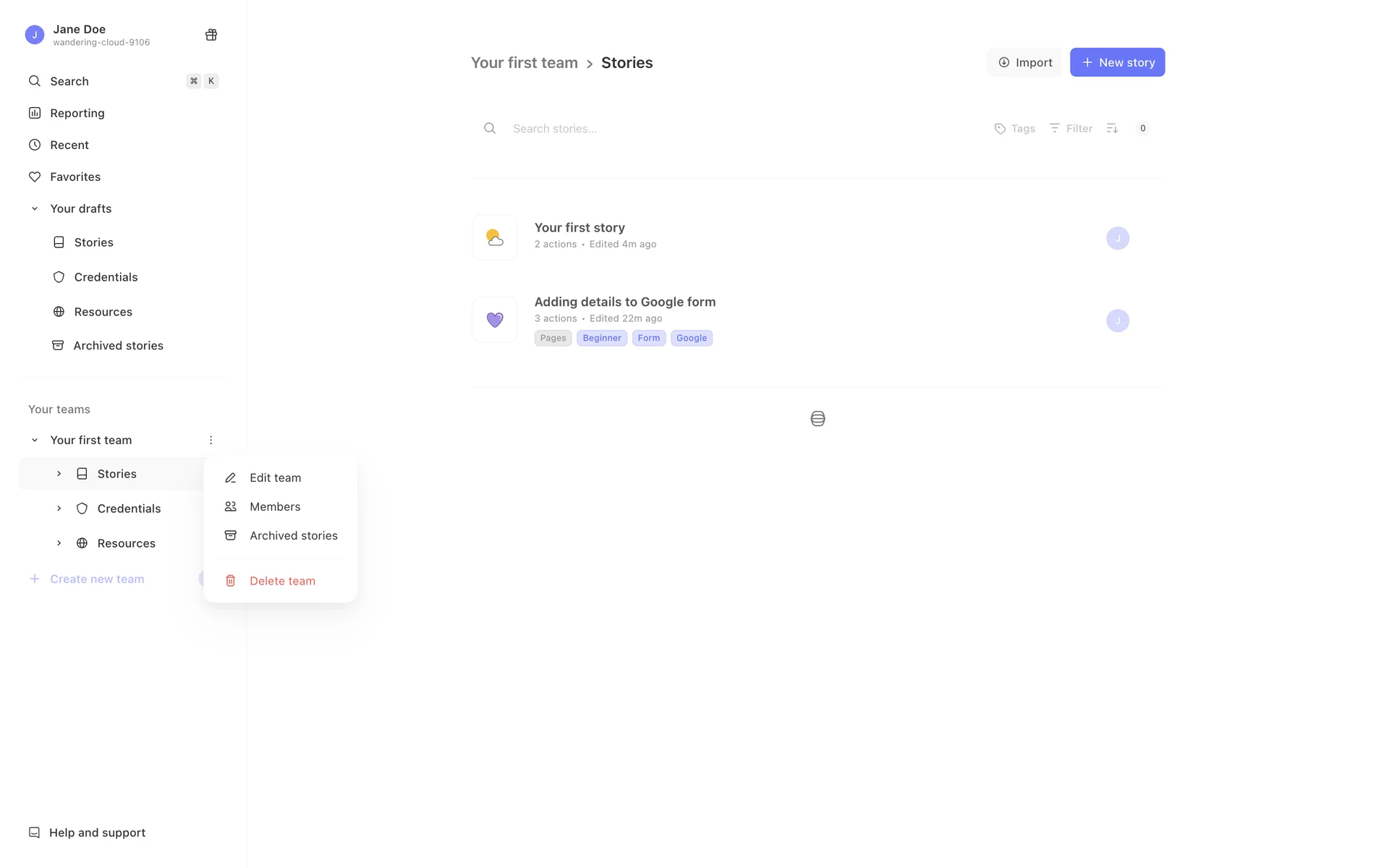This screenshot has width=1389, height=868.
Task: Open Reporting from the sidebar
Action: coord(77,113)
